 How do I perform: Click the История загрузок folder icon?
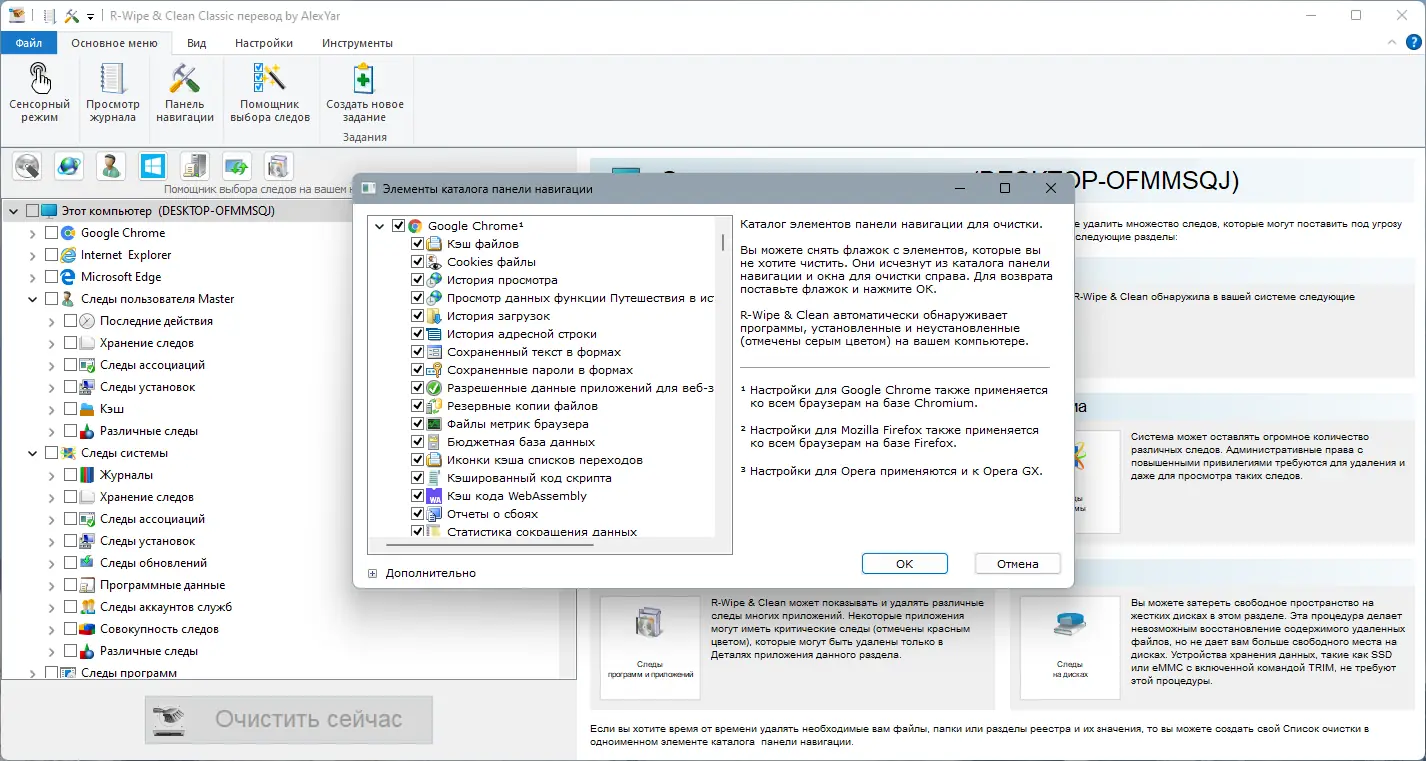pyautogui.click(x=434, y=316)
